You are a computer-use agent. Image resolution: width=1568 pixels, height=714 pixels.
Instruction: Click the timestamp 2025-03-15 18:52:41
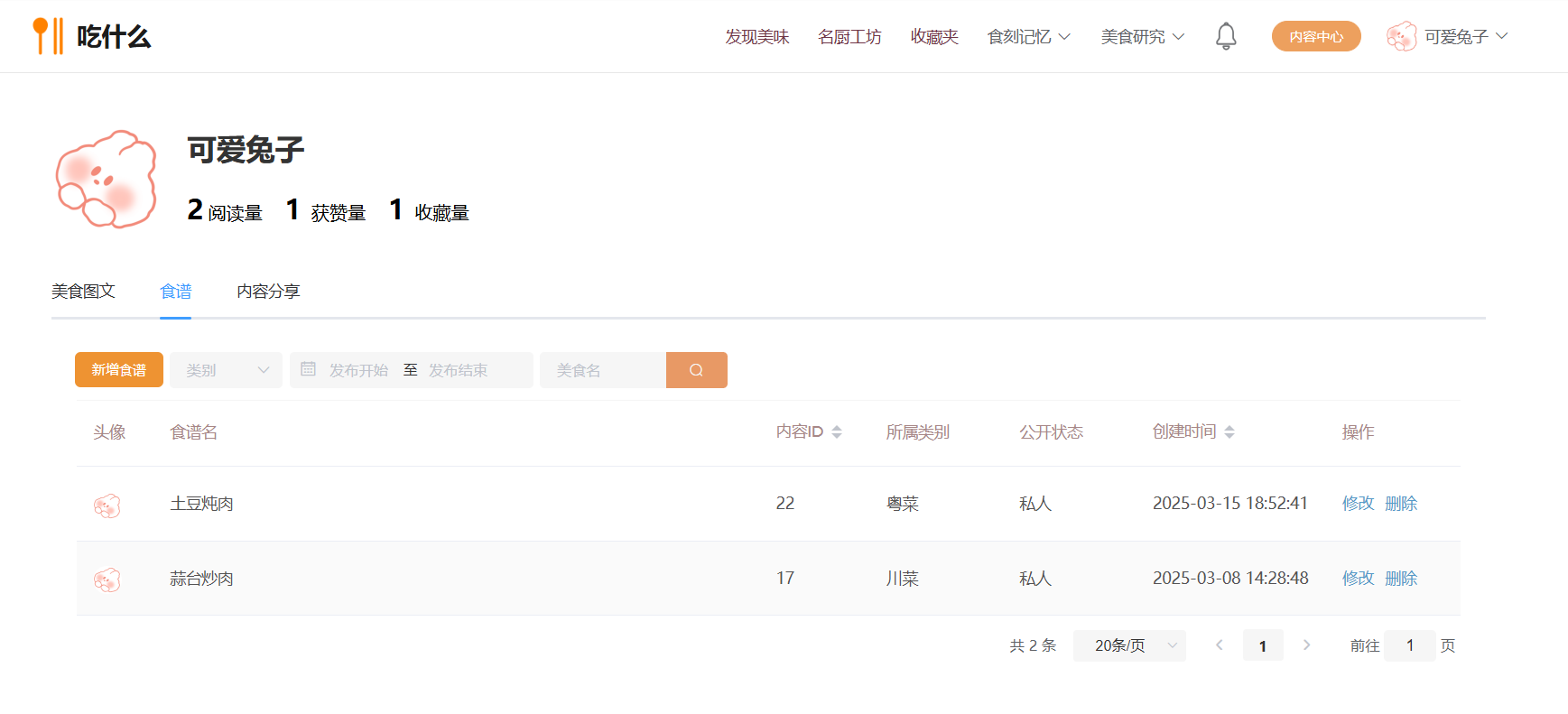[1230, 504]
